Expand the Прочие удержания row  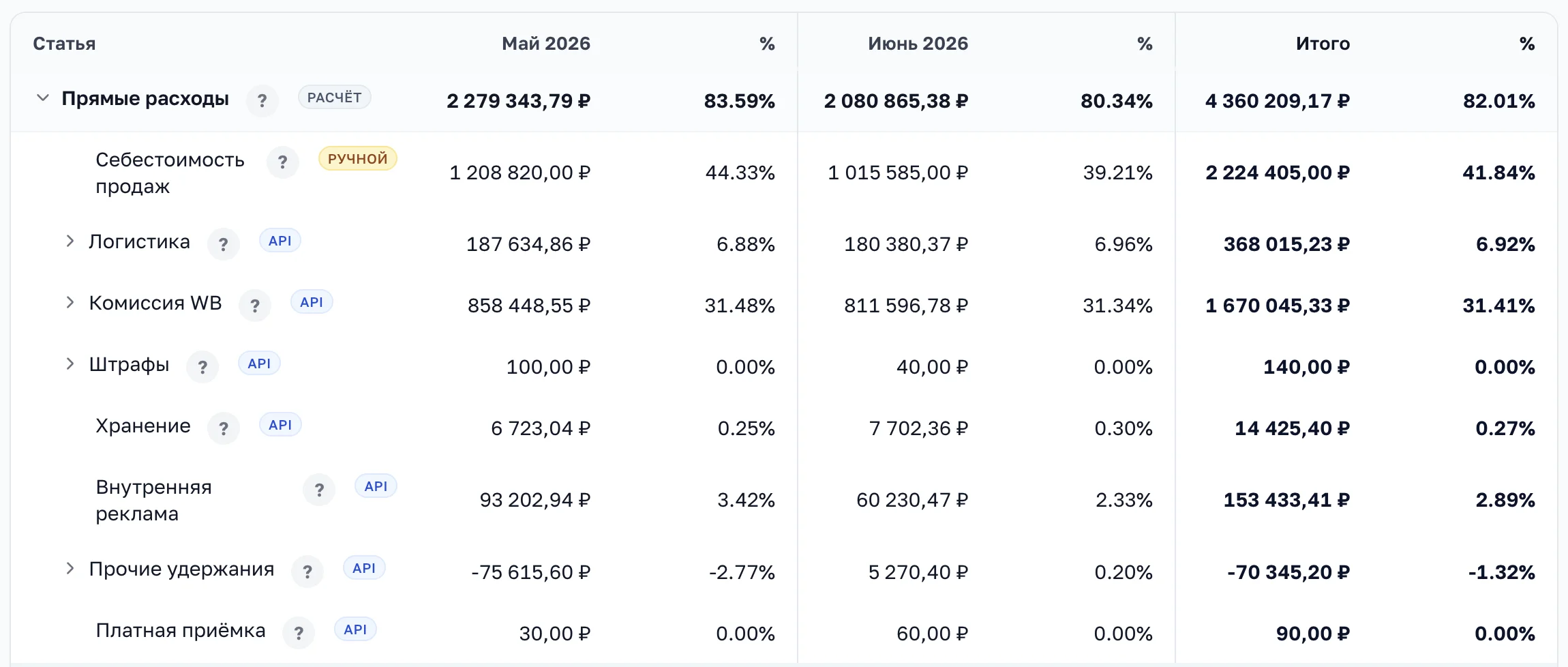[70, 568]
